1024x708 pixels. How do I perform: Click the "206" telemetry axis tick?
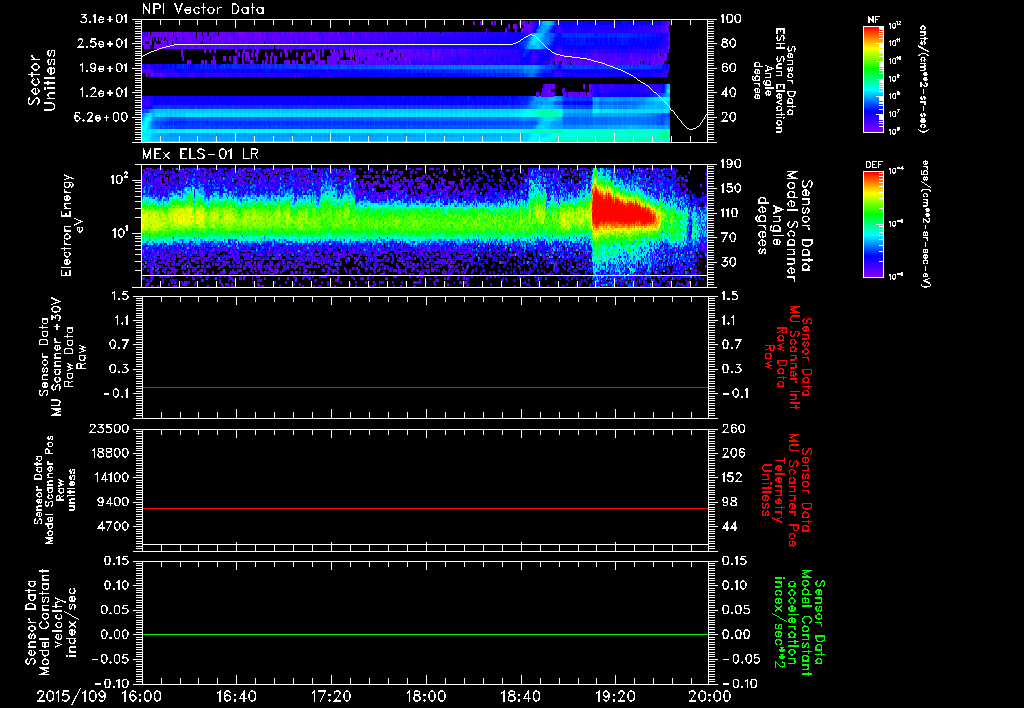point(732,453)
